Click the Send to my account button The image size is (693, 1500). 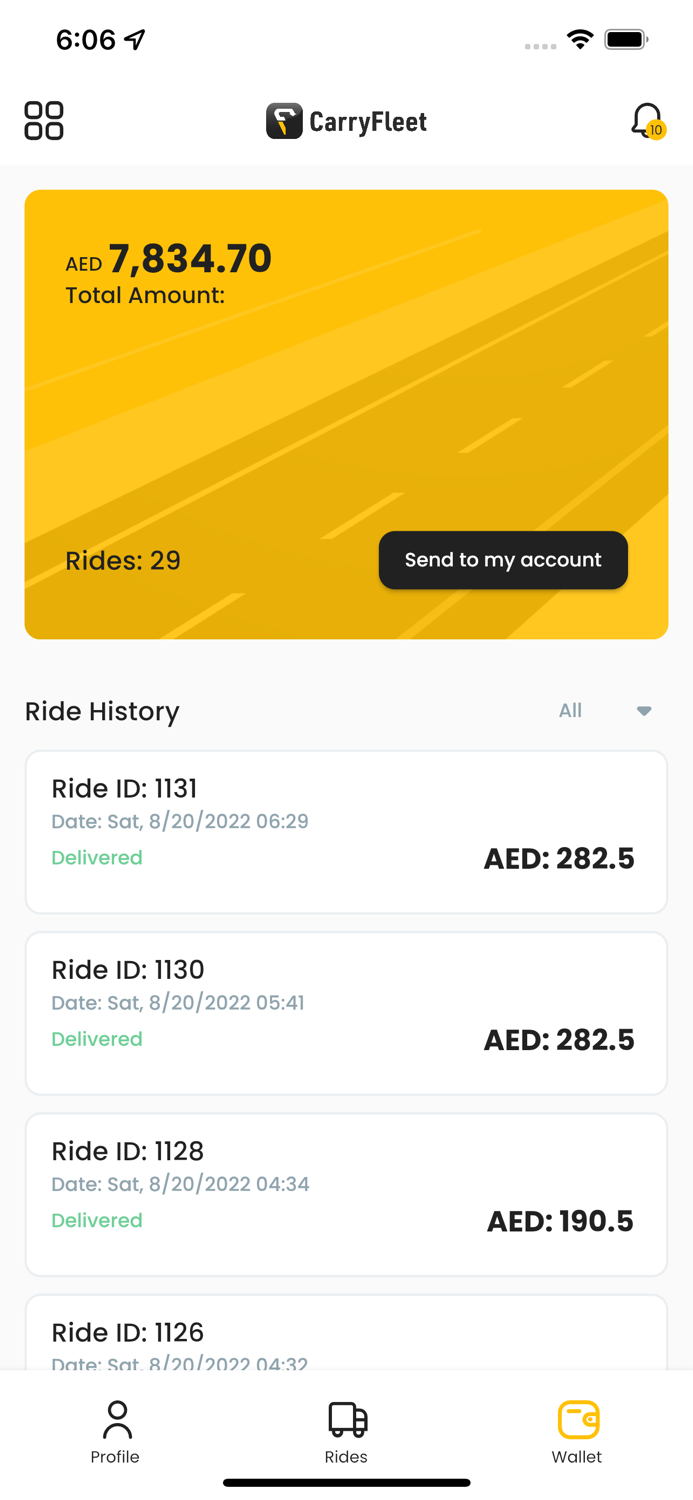pyautogui.click(x=503, y=560)
